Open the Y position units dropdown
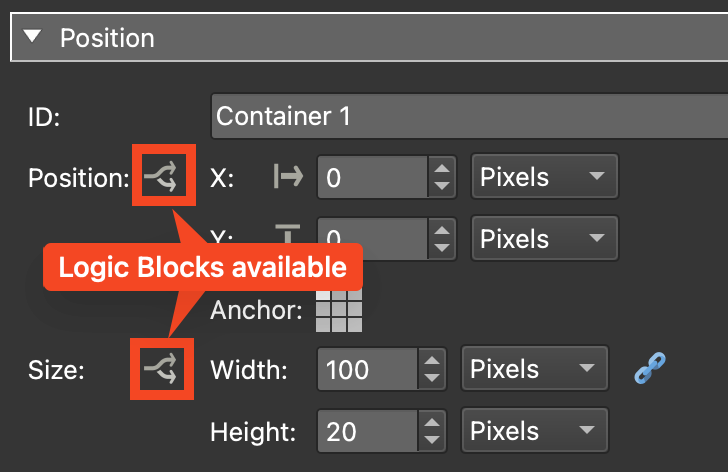This screenshot has width=728, height=472. point(544,240)
